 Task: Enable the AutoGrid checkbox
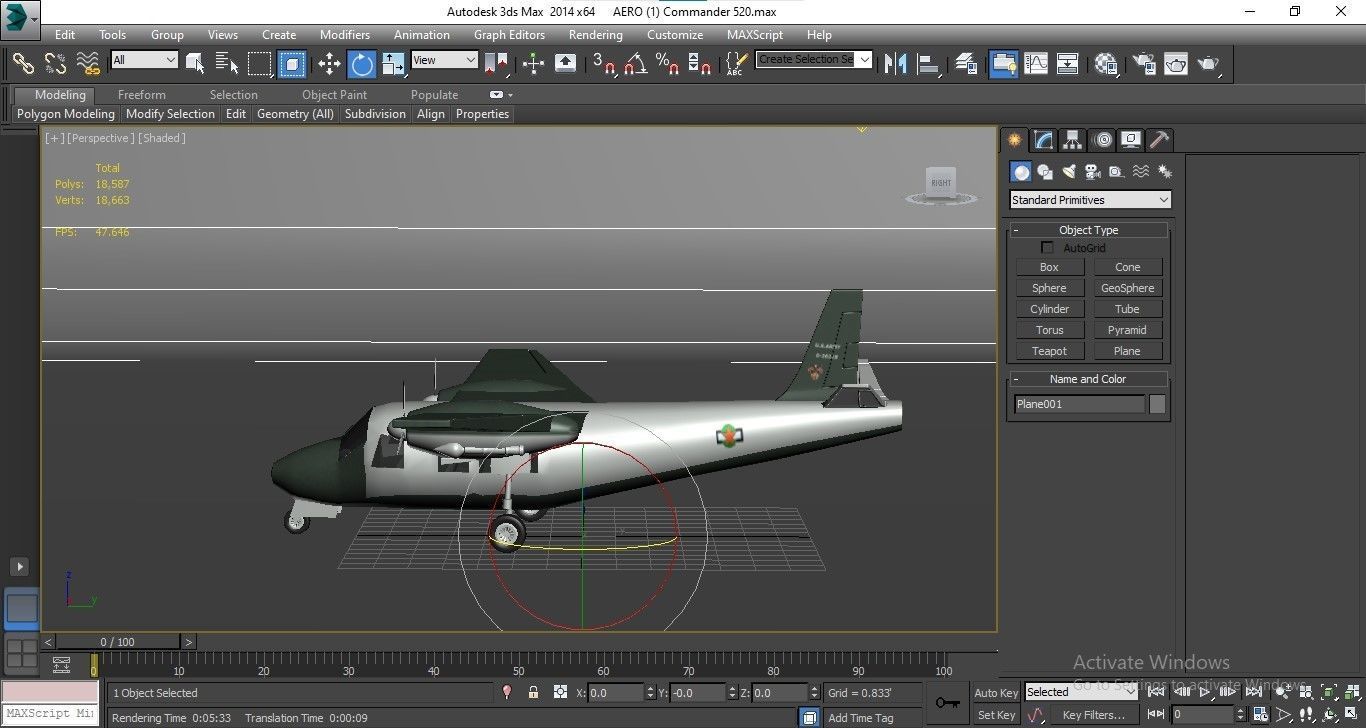point(1047,247)
